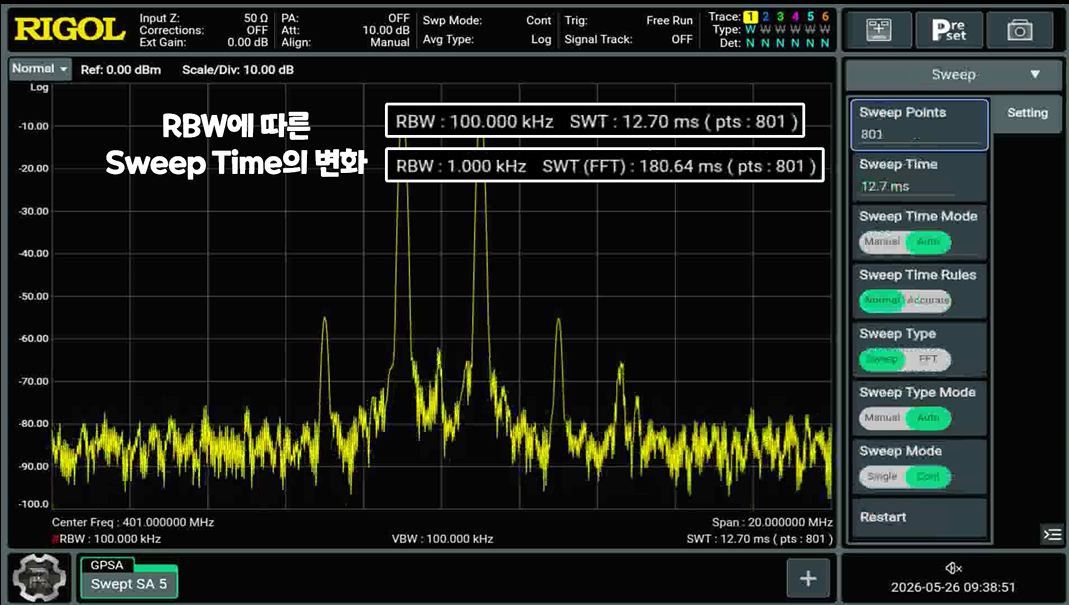Select trace 3 number indicator
Screen dimensions: 1069x605
[781, 16]
